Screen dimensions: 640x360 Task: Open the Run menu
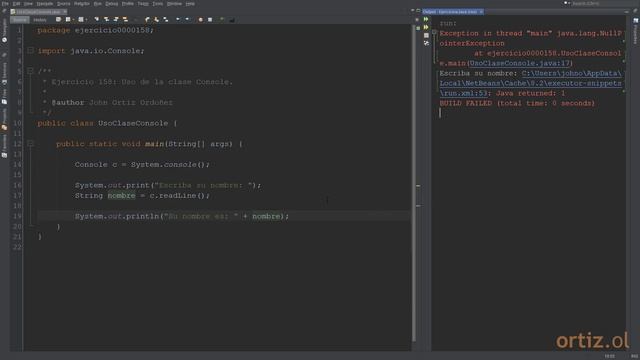pos(98,4)
